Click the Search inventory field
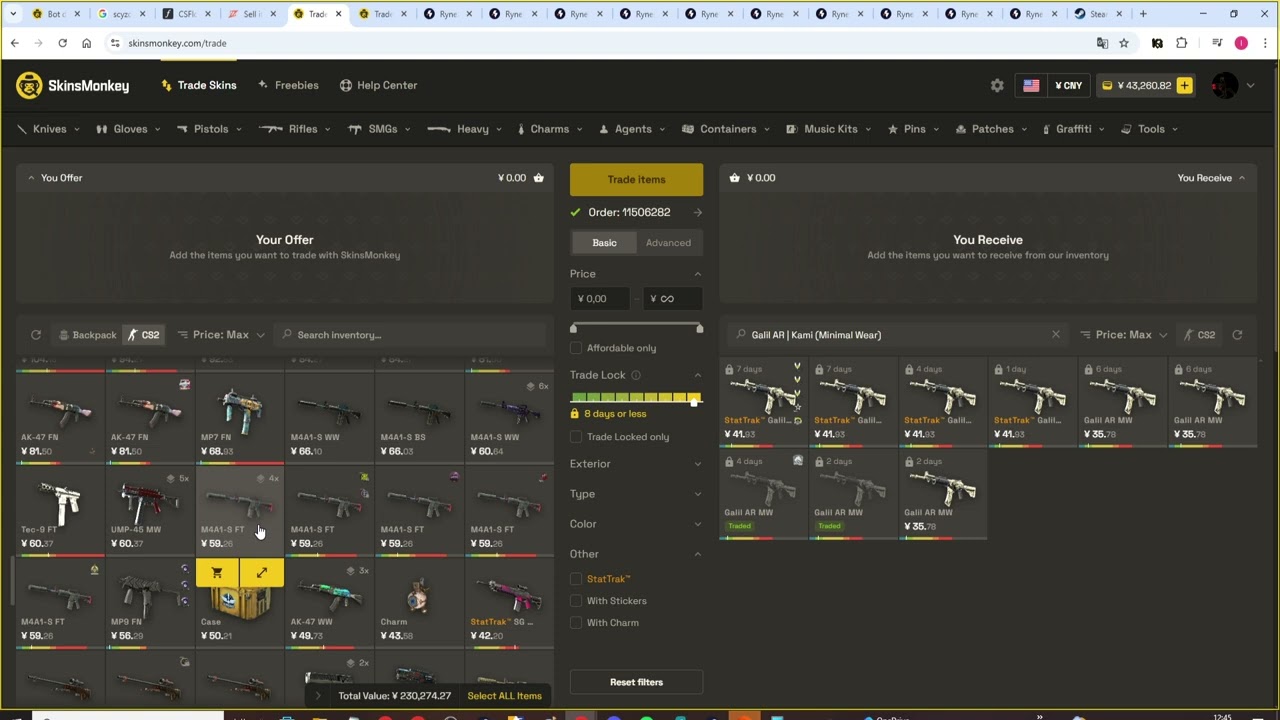The width and height of the screenshot is (1280, 720). (412, 335)
